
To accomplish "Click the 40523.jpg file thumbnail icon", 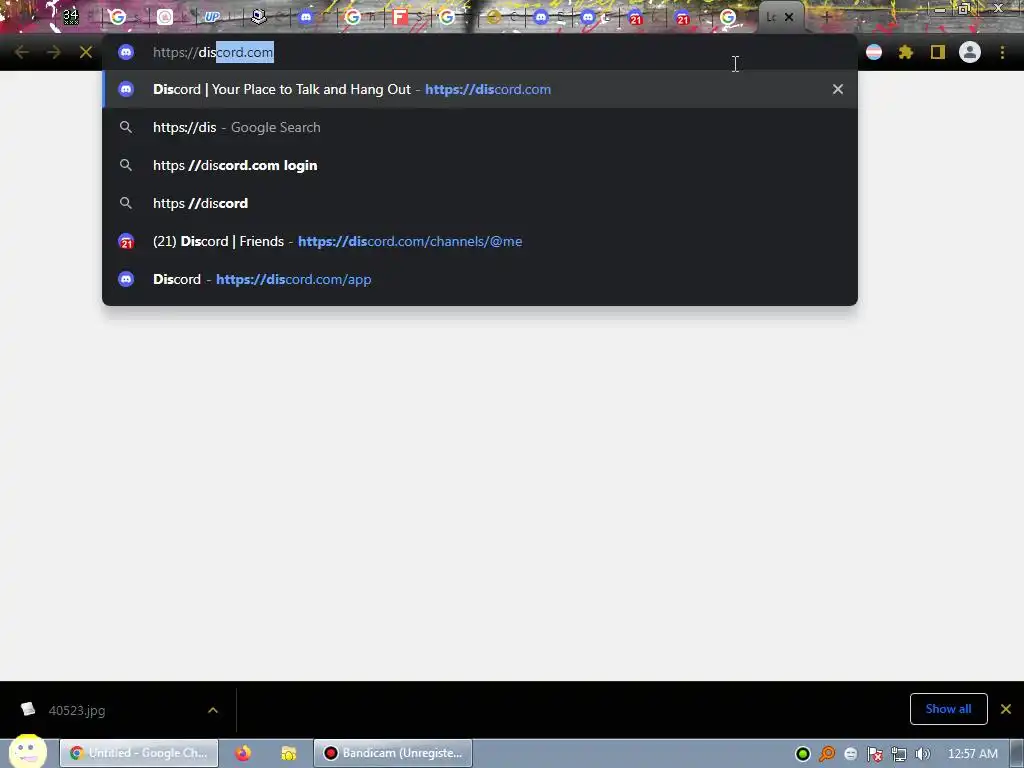I will click(27, 709).
